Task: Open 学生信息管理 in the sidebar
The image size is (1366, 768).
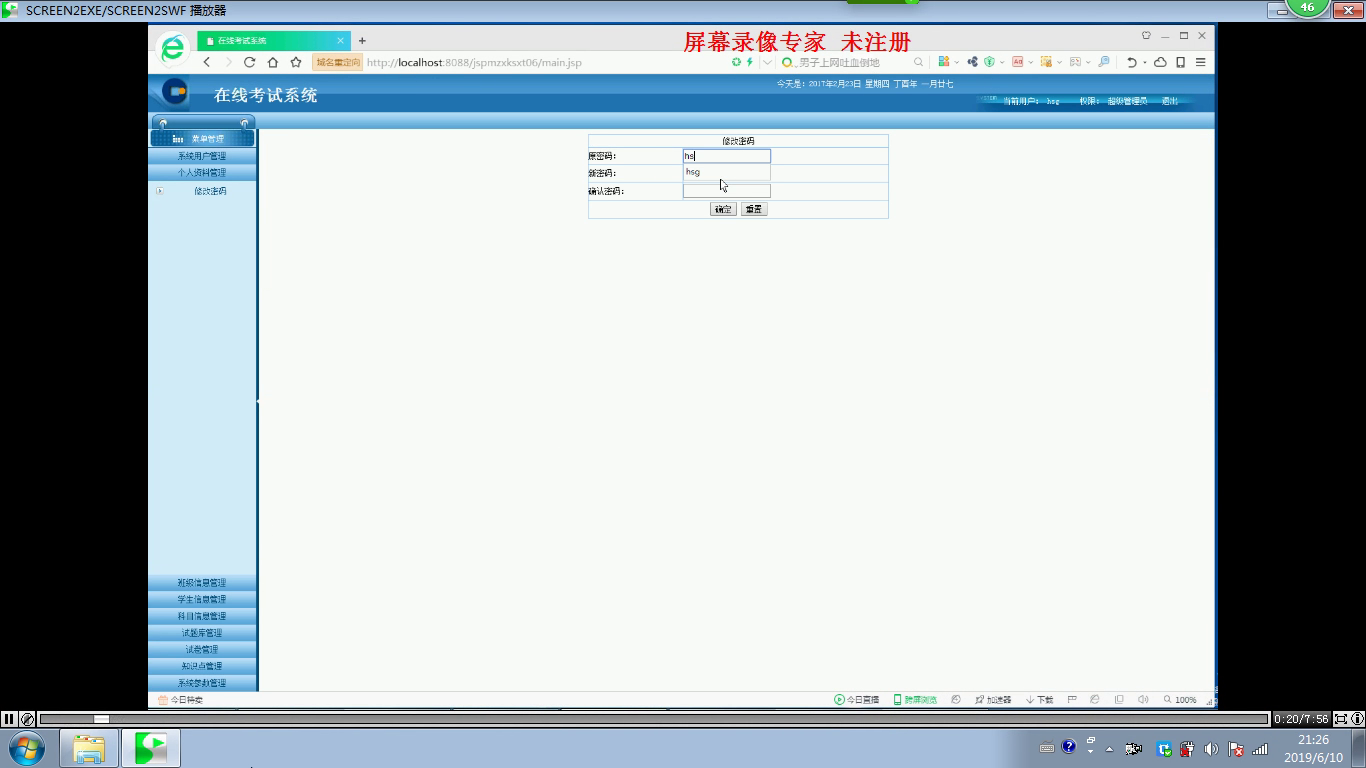Action: tap(202, 600)
